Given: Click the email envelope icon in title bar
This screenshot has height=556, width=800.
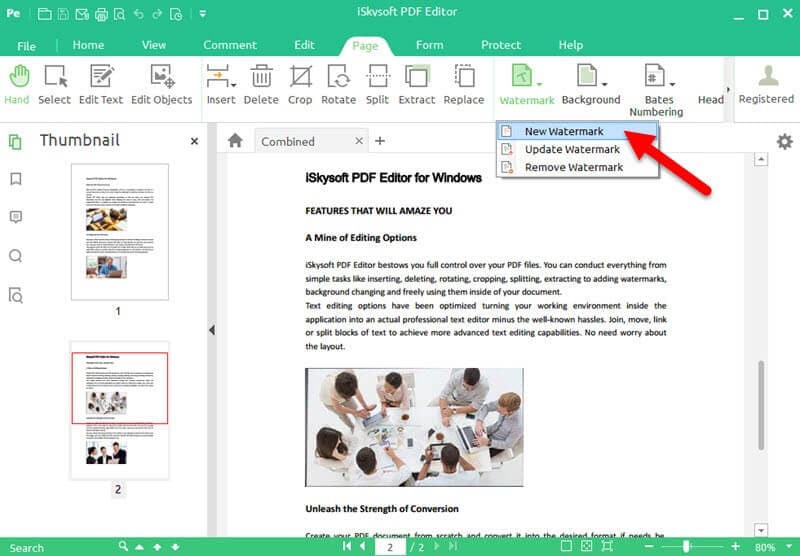Looking at the screenshot, I should [x=82, y=14].
